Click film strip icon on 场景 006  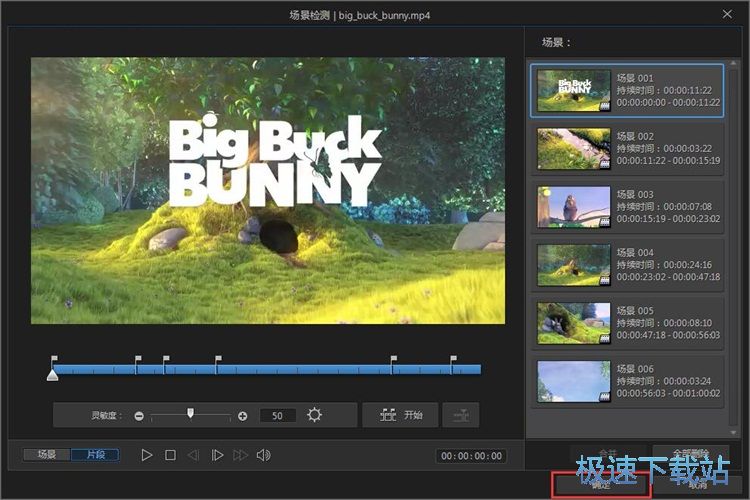click(605, 397)
